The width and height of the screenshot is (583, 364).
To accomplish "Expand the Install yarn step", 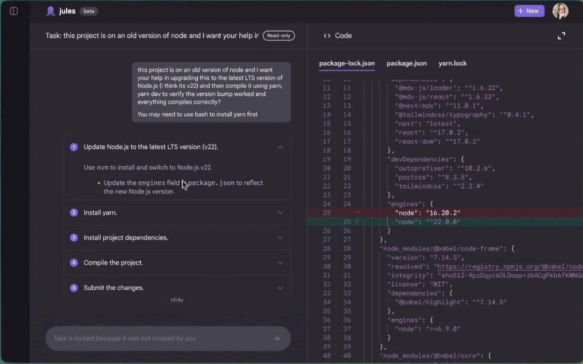I will click(280, 213).
